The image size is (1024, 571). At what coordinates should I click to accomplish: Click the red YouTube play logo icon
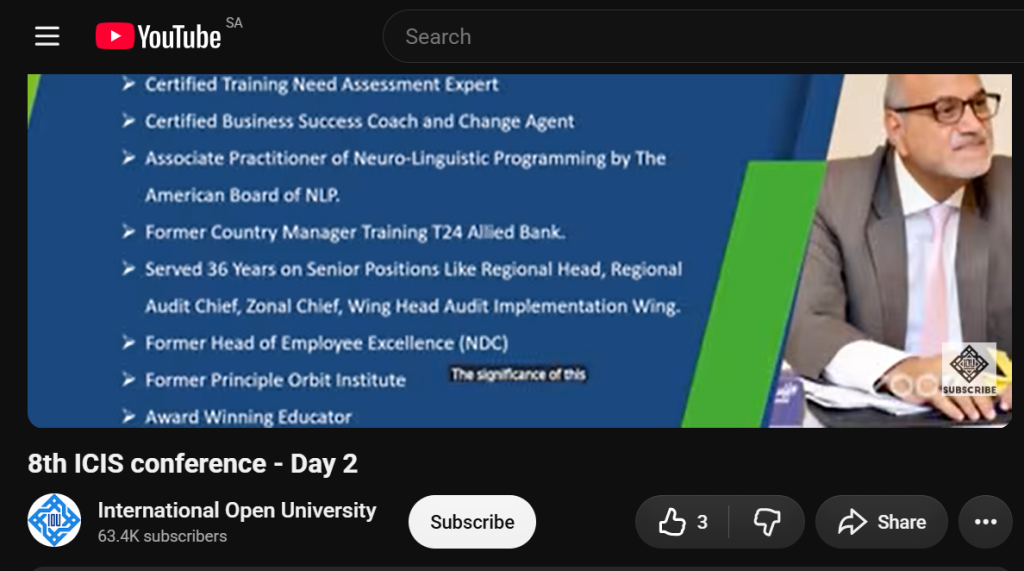click(115, 36)
